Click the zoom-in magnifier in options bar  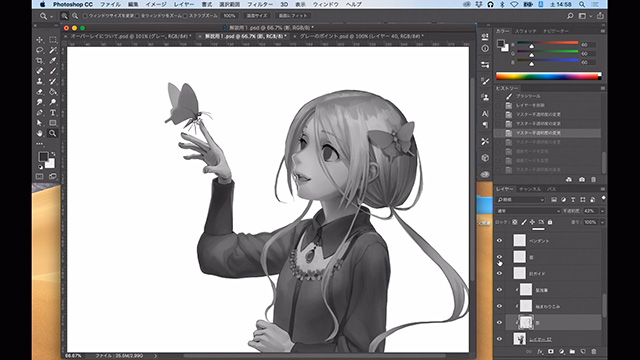pyautogui.click(x=64, y=16)
